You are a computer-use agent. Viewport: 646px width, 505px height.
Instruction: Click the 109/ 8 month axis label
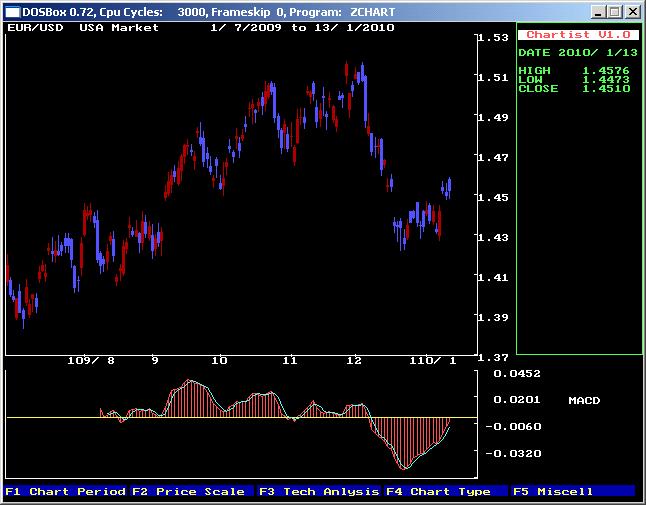tap(91, 361)
